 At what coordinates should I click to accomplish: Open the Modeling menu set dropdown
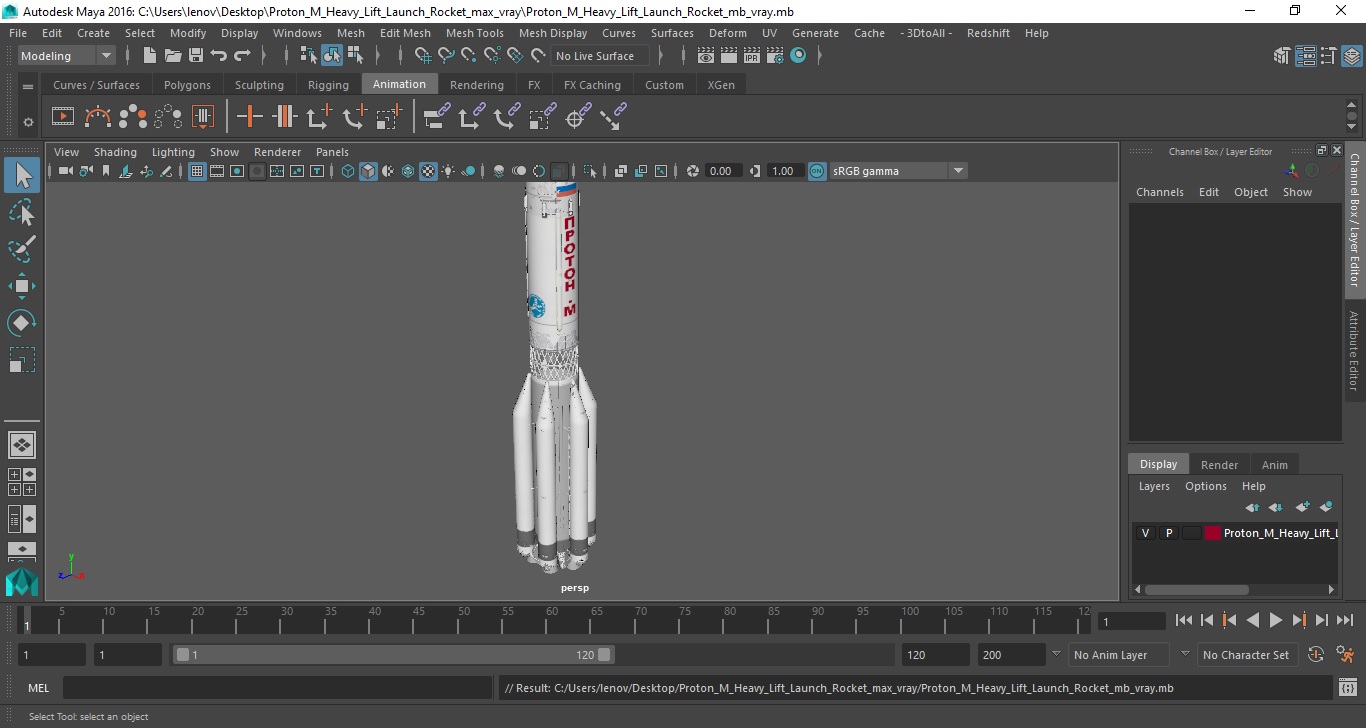67,56
